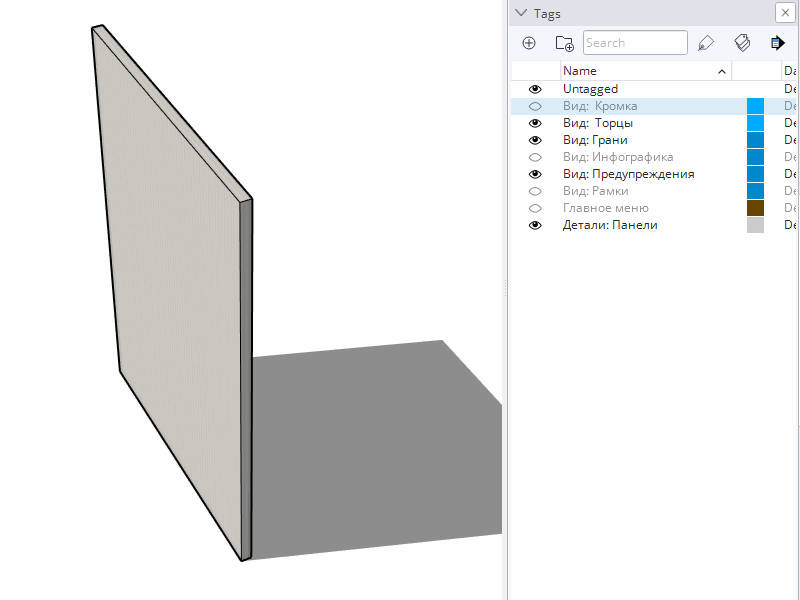Click the tag Search field

635,43
